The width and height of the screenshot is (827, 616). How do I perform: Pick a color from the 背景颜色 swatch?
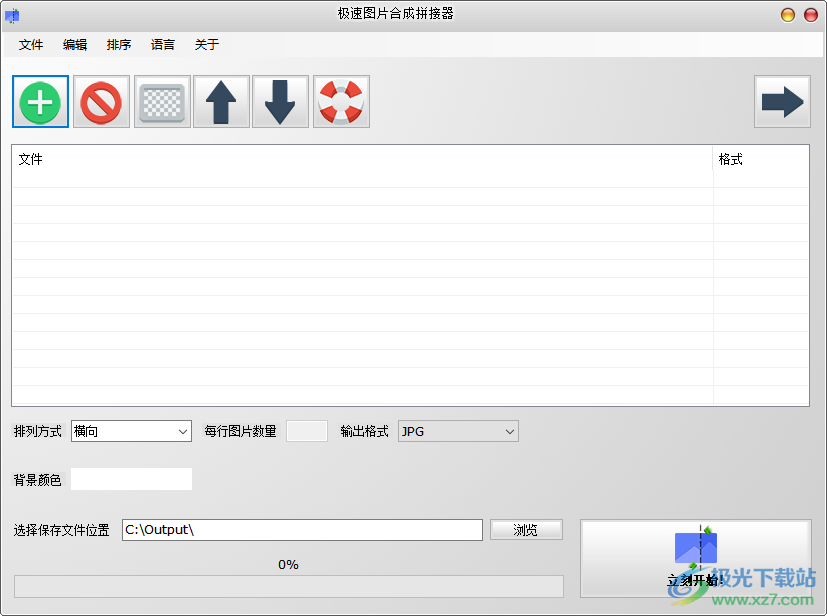tap(131, 479)
